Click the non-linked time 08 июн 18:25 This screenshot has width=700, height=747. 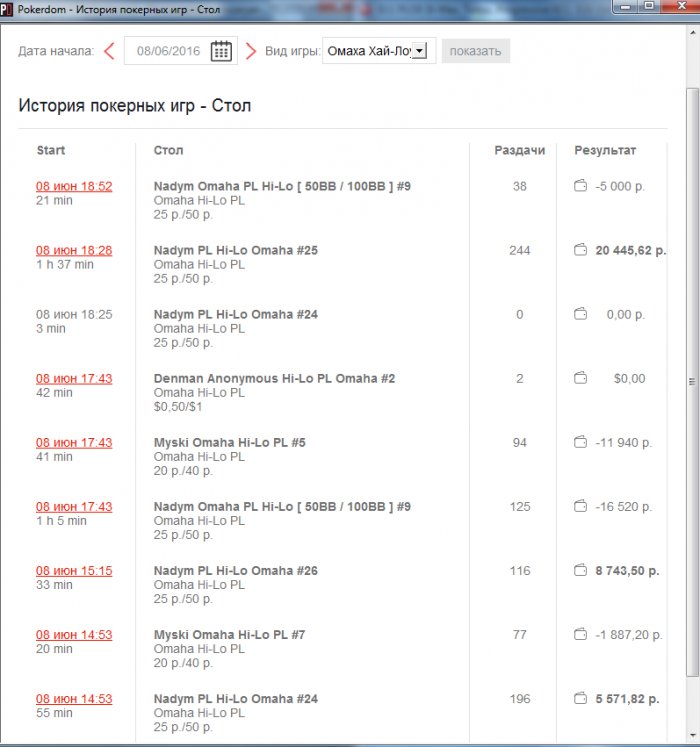[74, 314]
